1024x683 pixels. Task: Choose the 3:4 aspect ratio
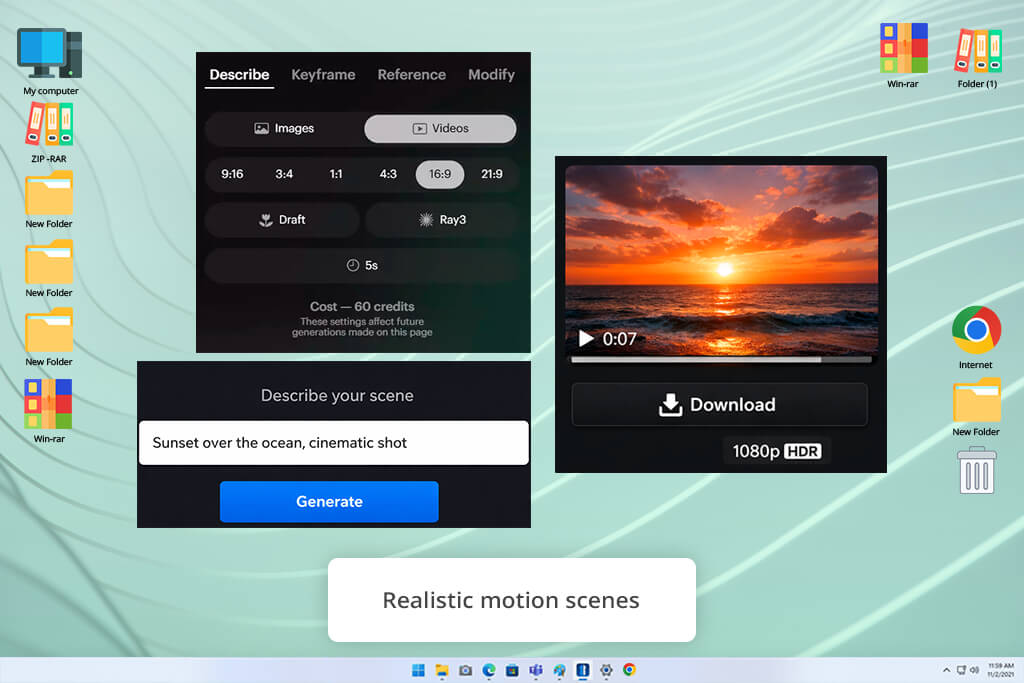click(x=284, y=174)
